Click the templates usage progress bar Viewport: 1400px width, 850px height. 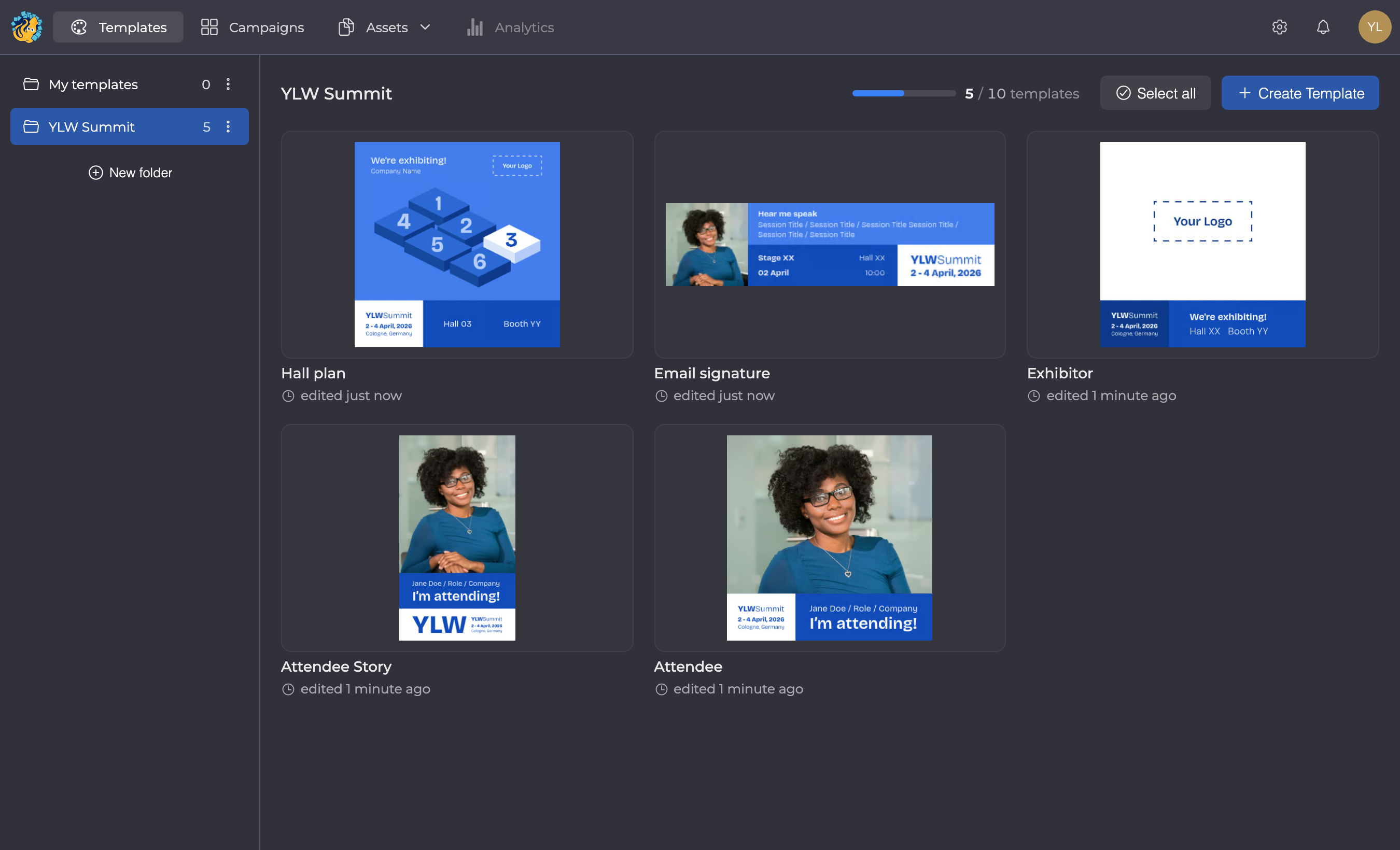point(903,93)
